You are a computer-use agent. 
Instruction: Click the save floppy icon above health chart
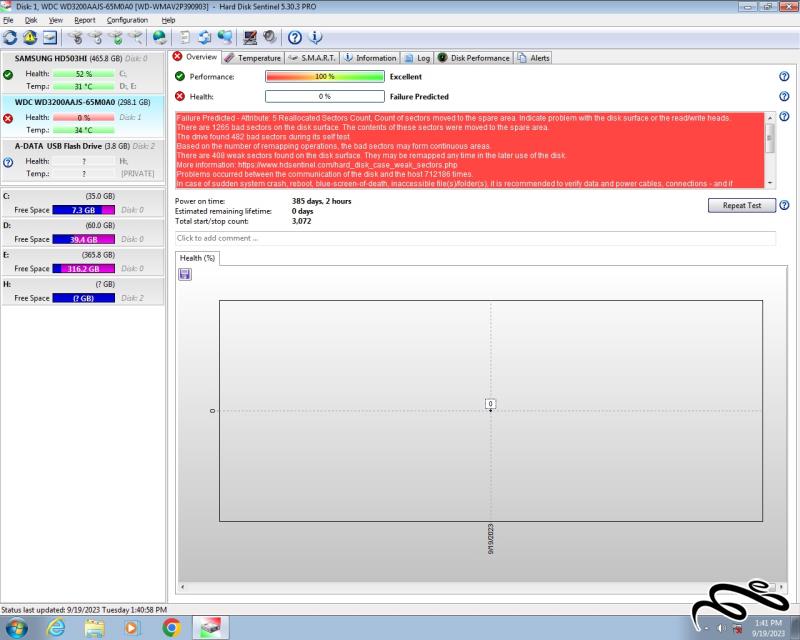pyautogui.click(x=185, y=275)
